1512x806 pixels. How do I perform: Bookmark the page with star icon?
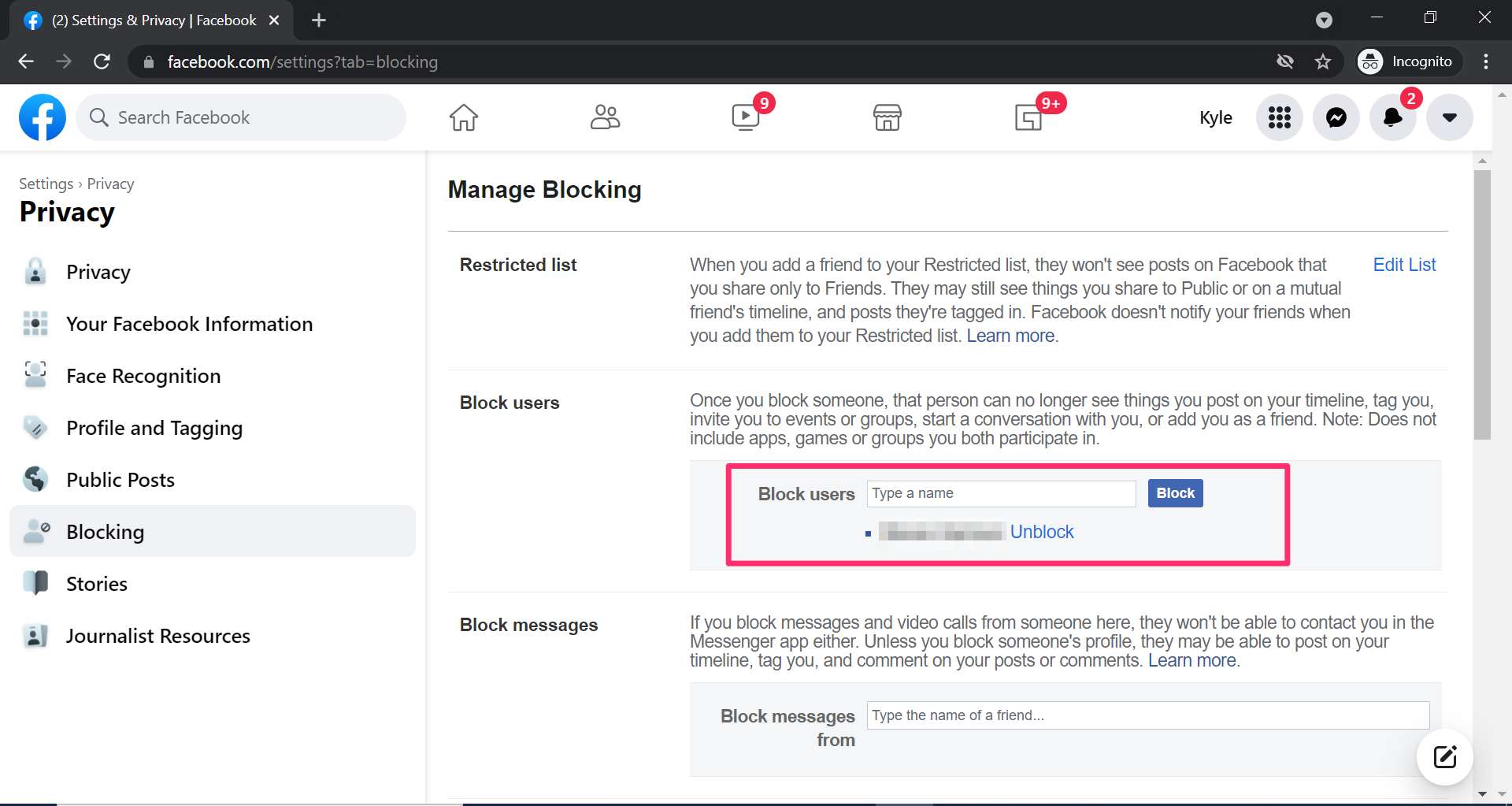coord(1323,61)
